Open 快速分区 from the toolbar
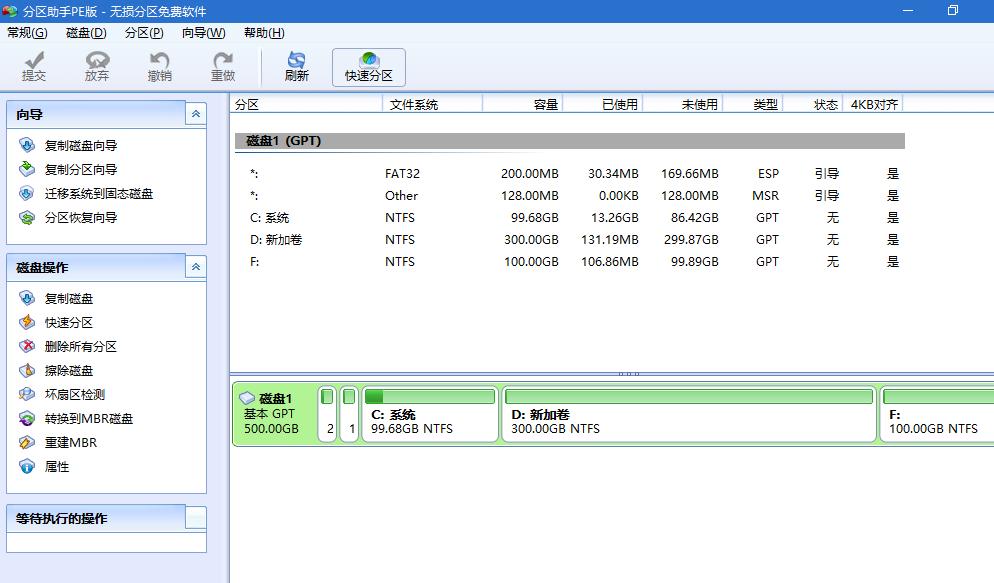This screenshot has height=583, width=994. coord(368,65)
